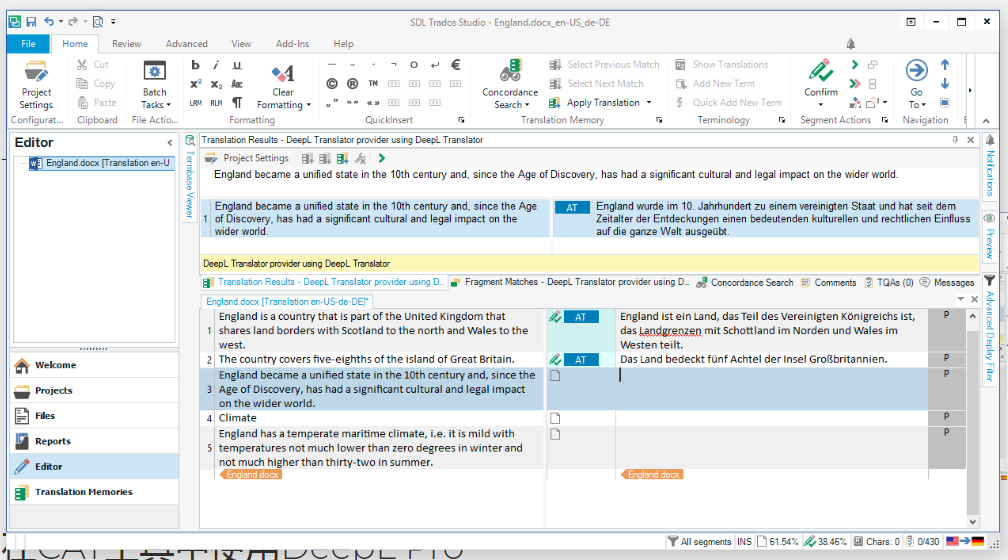The image size is (1008, 560).
Task: Switch to the Concordance Search tab
Action: (746, 282)
